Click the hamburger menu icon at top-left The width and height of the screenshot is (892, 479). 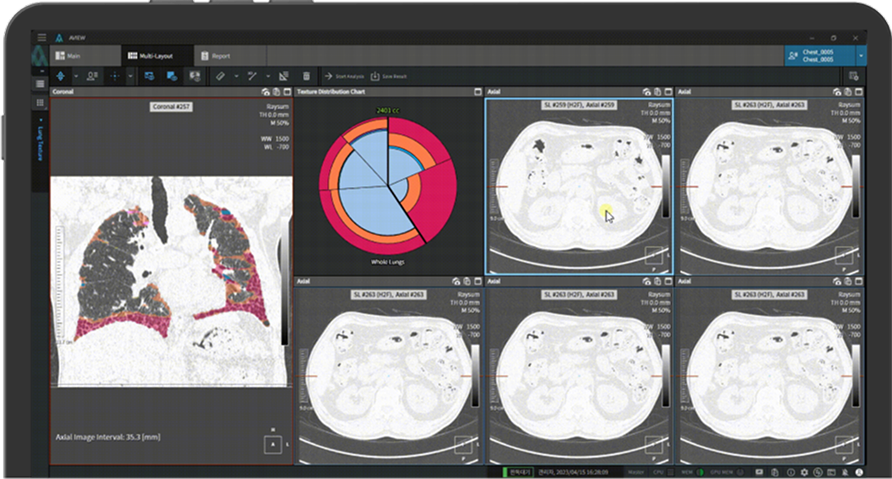pyautogui.click(x=41, y=37)
